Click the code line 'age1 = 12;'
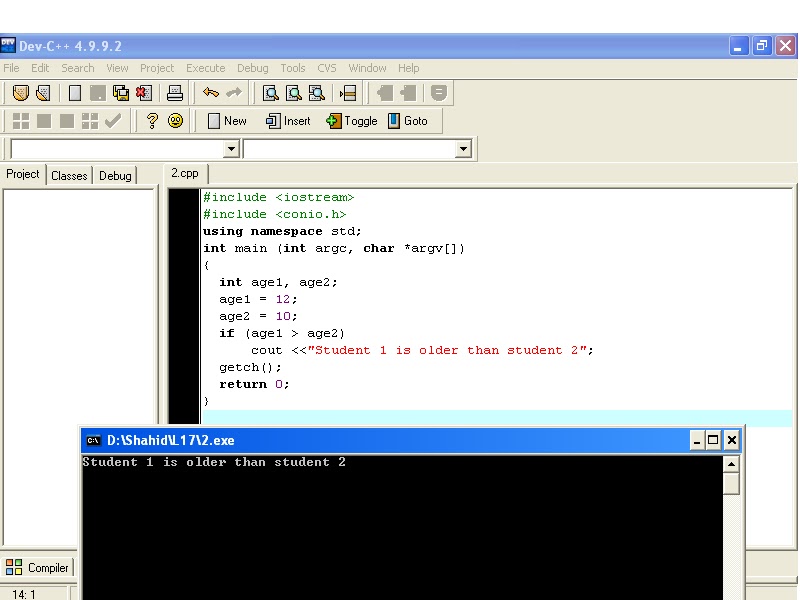The image size is (800, 600). point(258,299)
